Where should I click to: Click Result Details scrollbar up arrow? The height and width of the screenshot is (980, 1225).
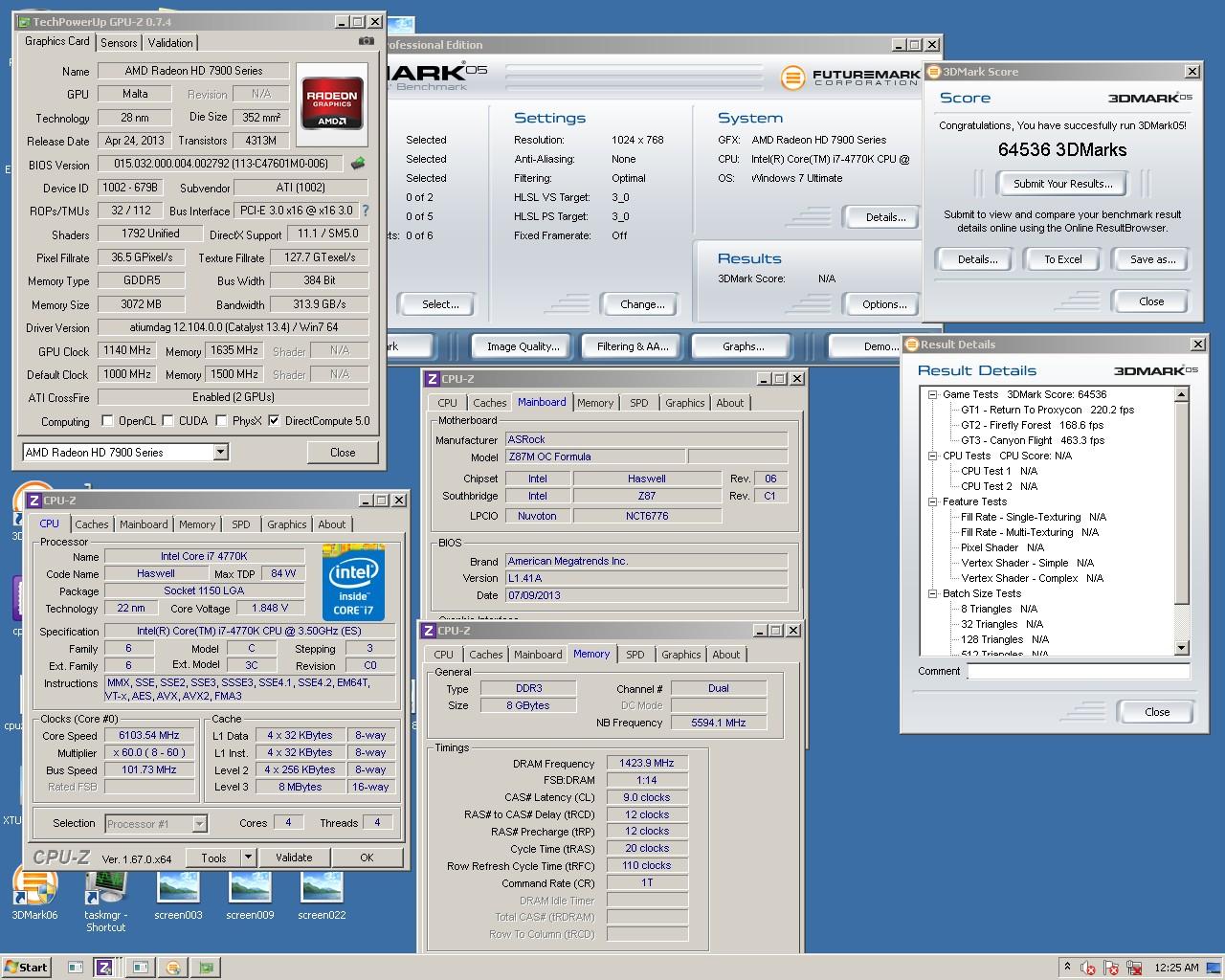[x=1181, y=394]
